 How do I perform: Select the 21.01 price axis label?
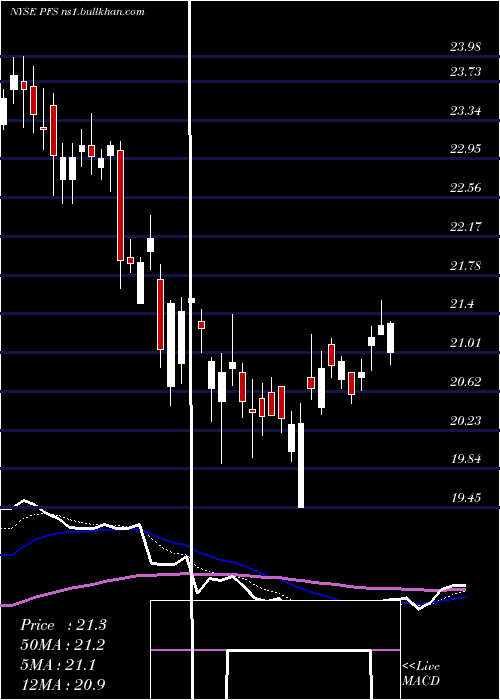click(x=466, y=343)
